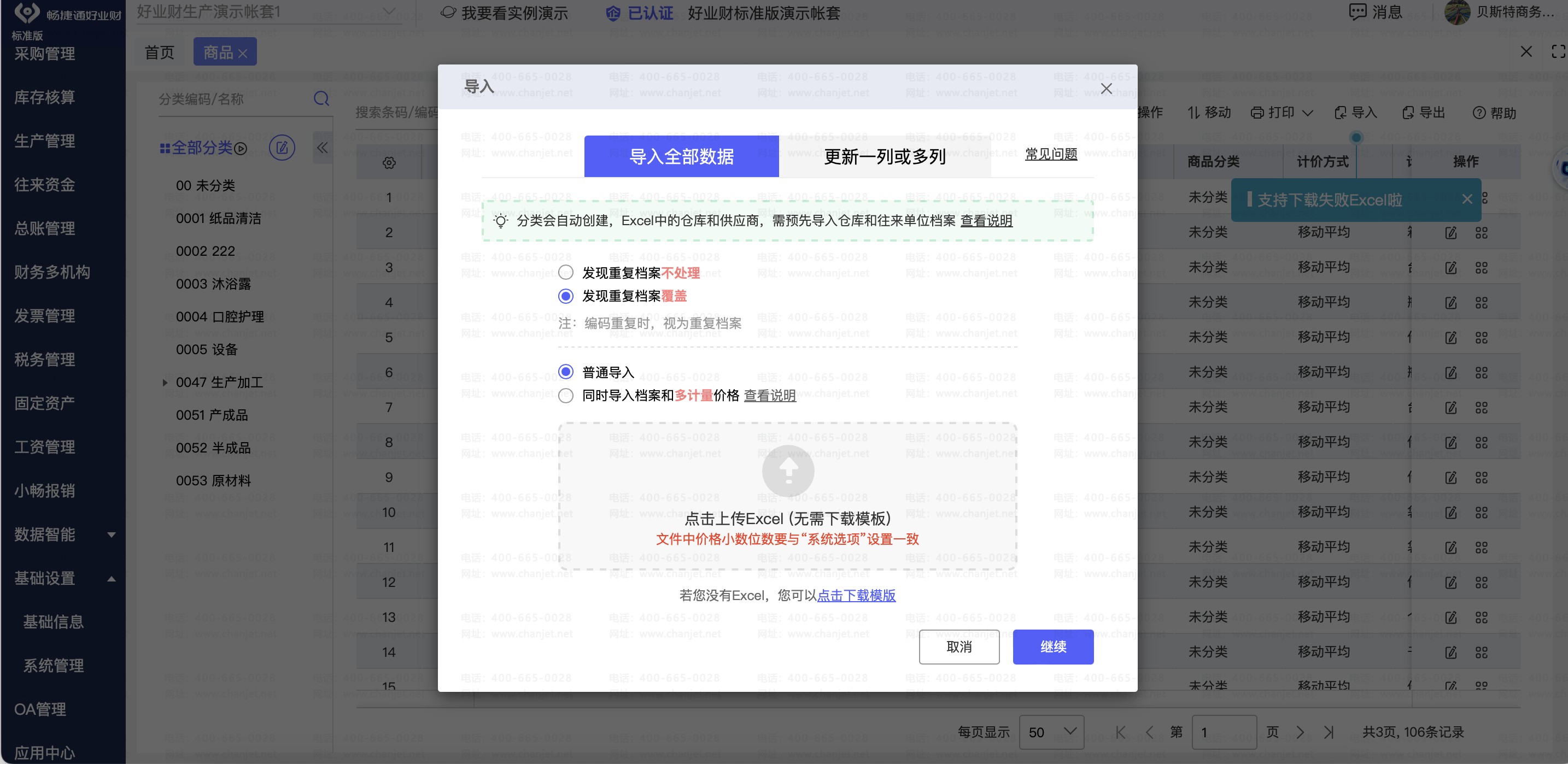Open 采购管理 in the sidebar
The width and height of the screenshot is (1568, 764).
coord(45,54)
